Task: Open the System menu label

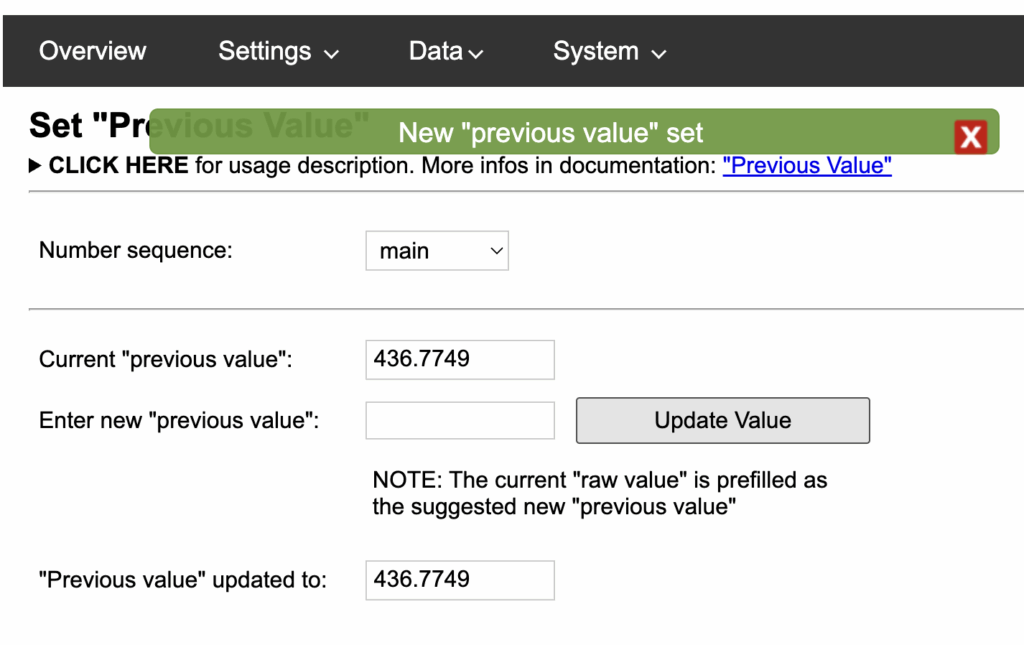Action: pos(595,51)
